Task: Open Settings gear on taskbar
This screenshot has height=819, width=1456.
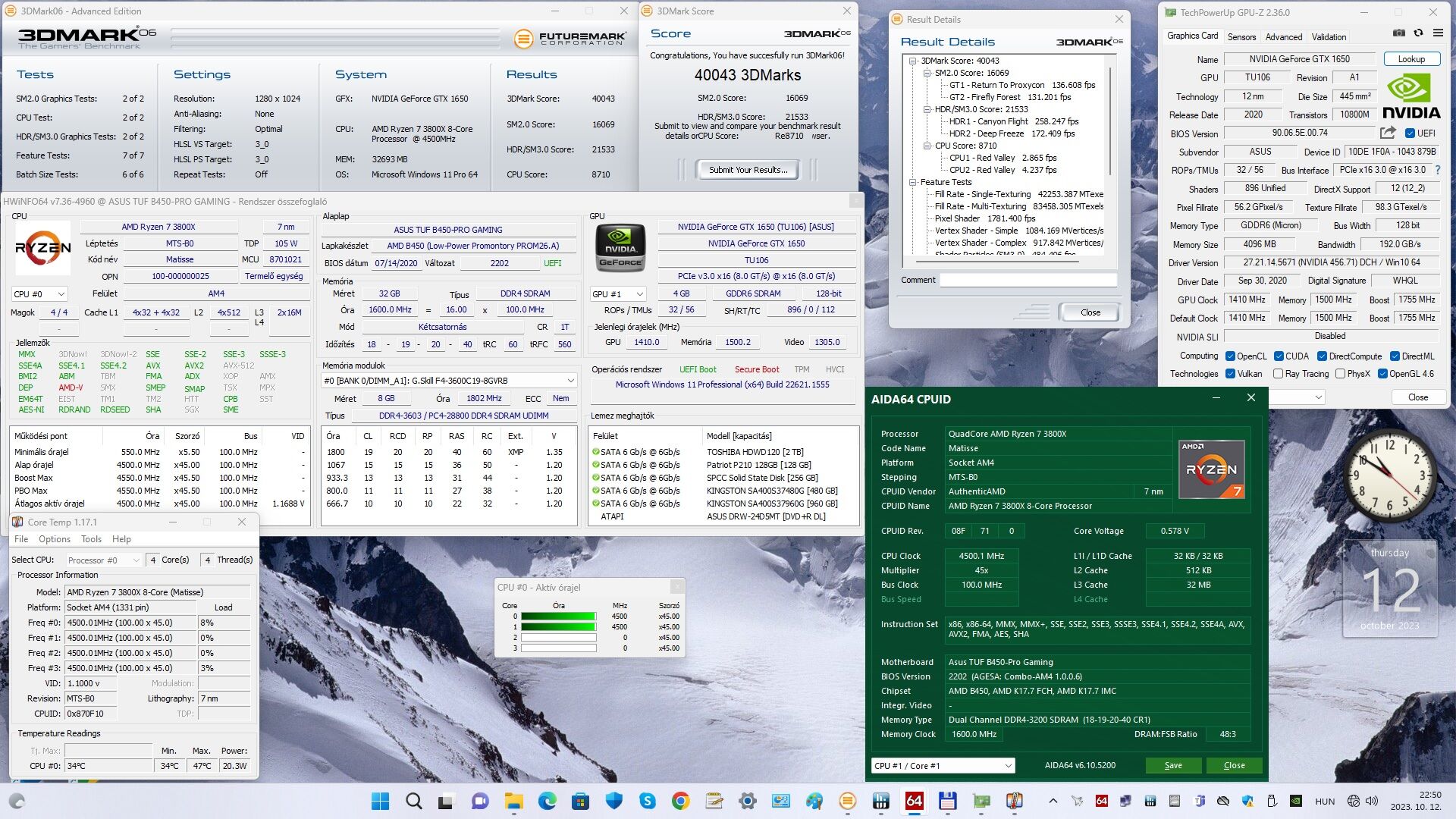Action: [748, 801]
